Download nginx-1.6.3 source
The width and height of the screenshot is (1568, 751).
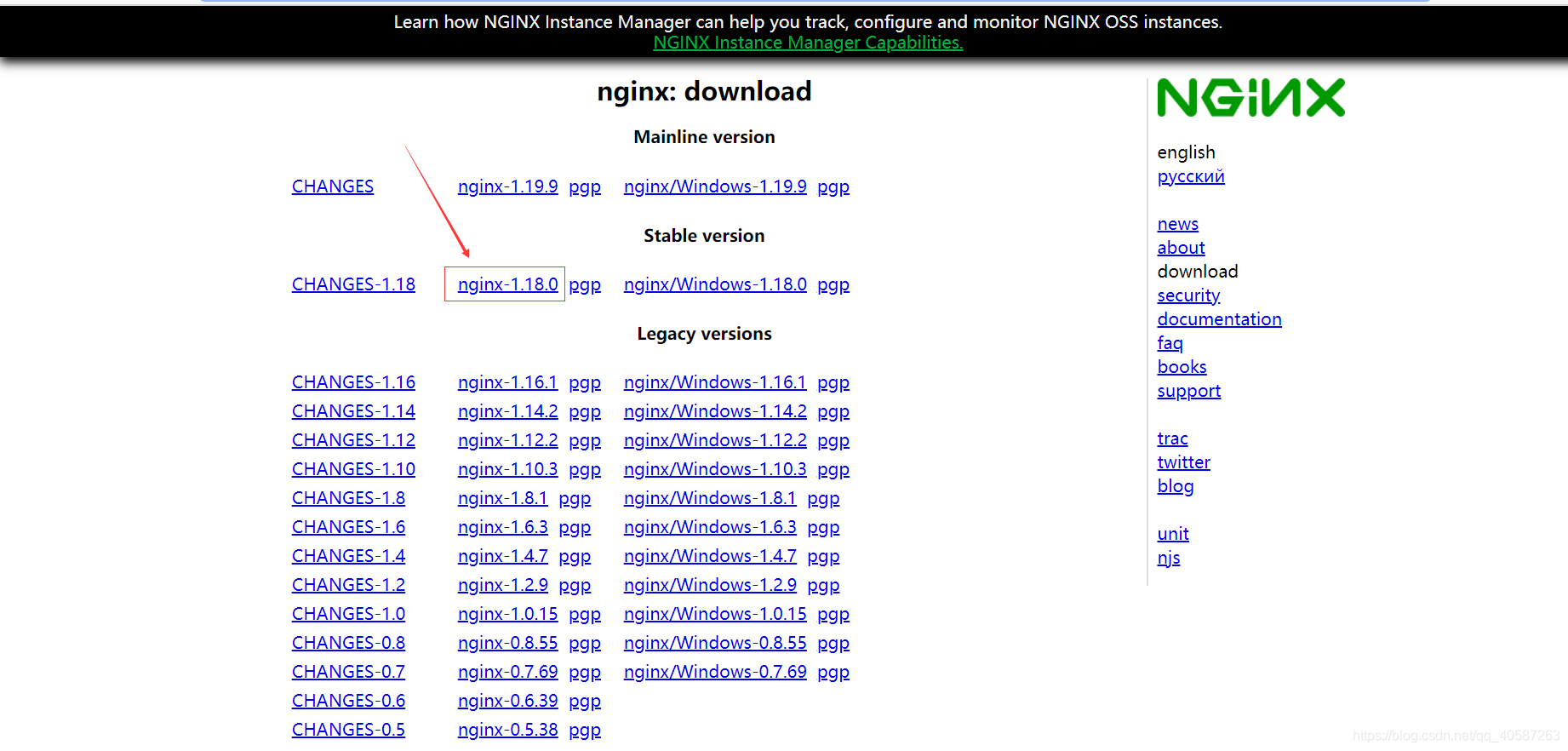[503, 527]
